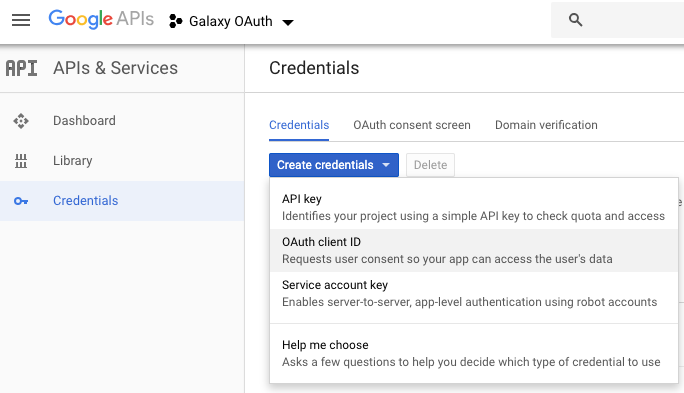Choose Service account key option

(474, 294)
